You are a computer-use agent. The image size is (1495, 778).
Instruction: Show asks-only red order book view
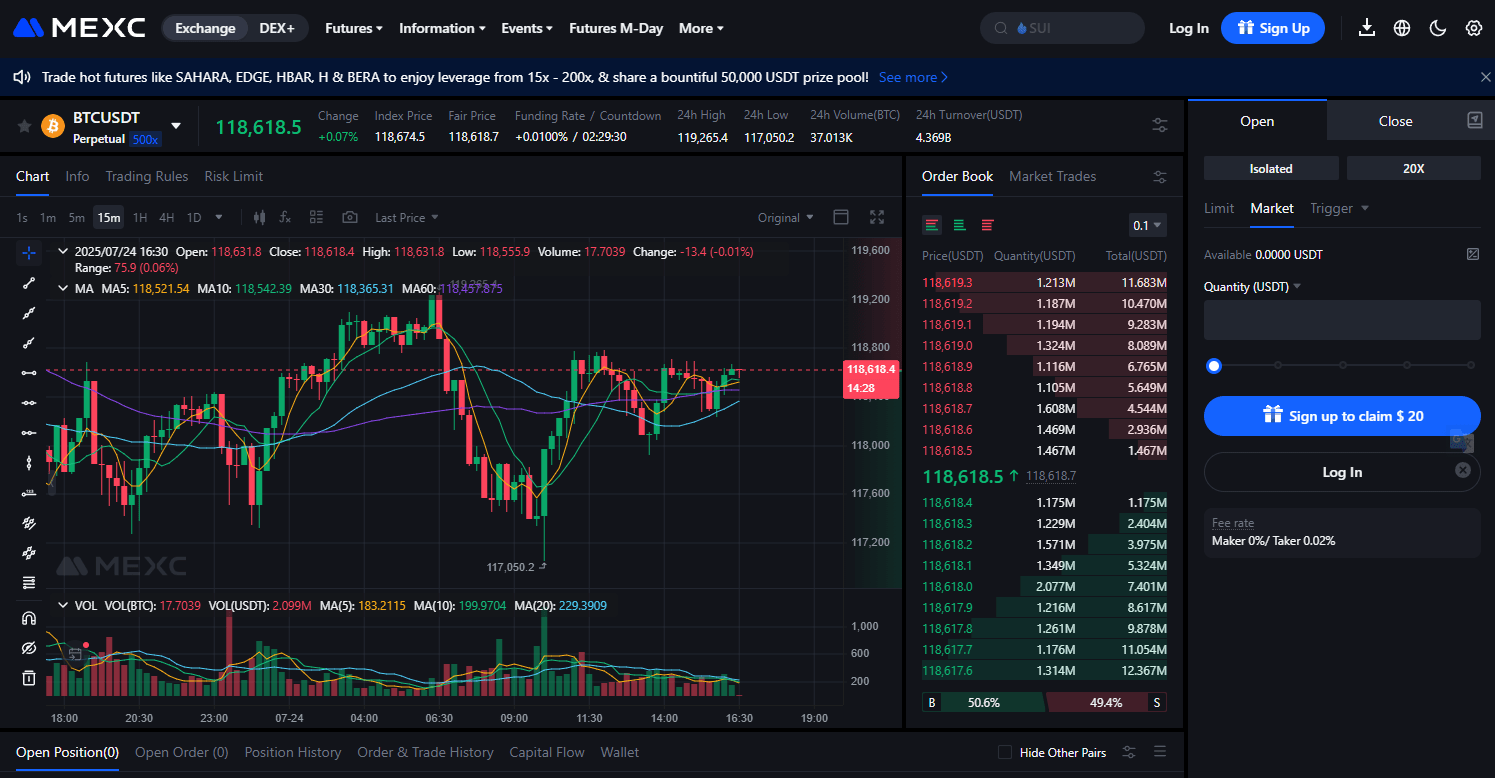pyautogui.click(x=988, y=225)
